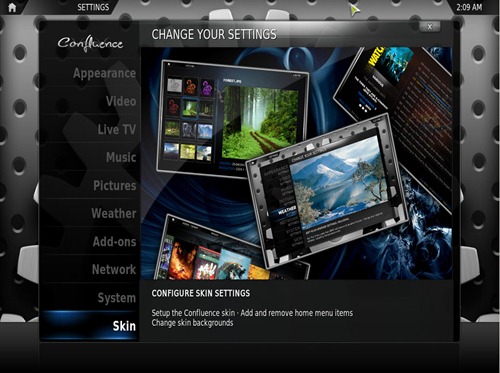Click the 2:09 AM clock
Image resolution: width=500 pixels, height=373 pixels.
tap(469, 7)
